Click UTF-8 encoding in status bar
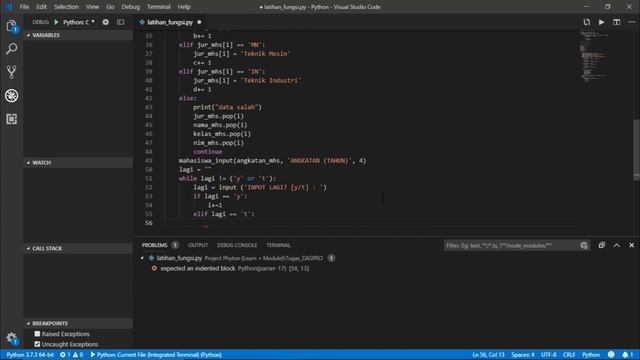The height and width of the screenshot is (360, 640). click(x=549, y=355)
